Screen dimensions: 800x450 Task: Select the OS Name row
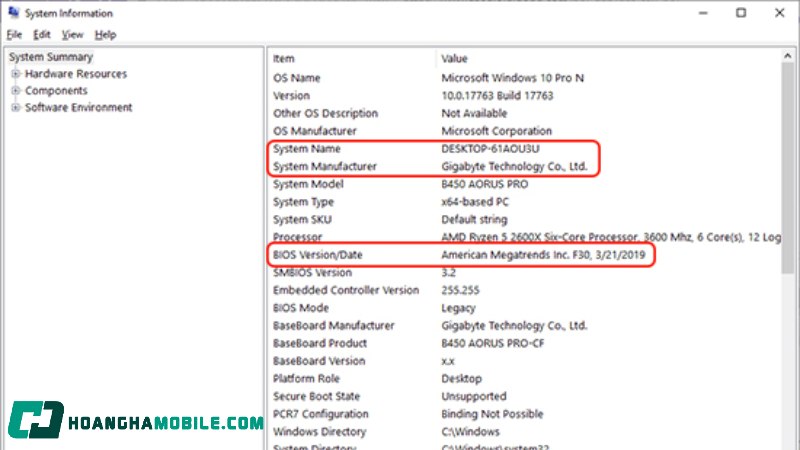(x=524, y=78)
